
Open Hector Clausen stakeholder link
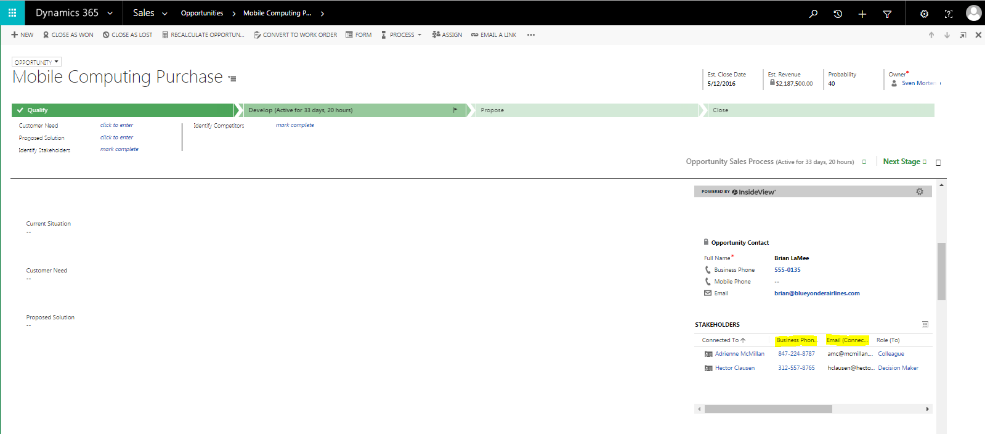(x=735, y=368)
